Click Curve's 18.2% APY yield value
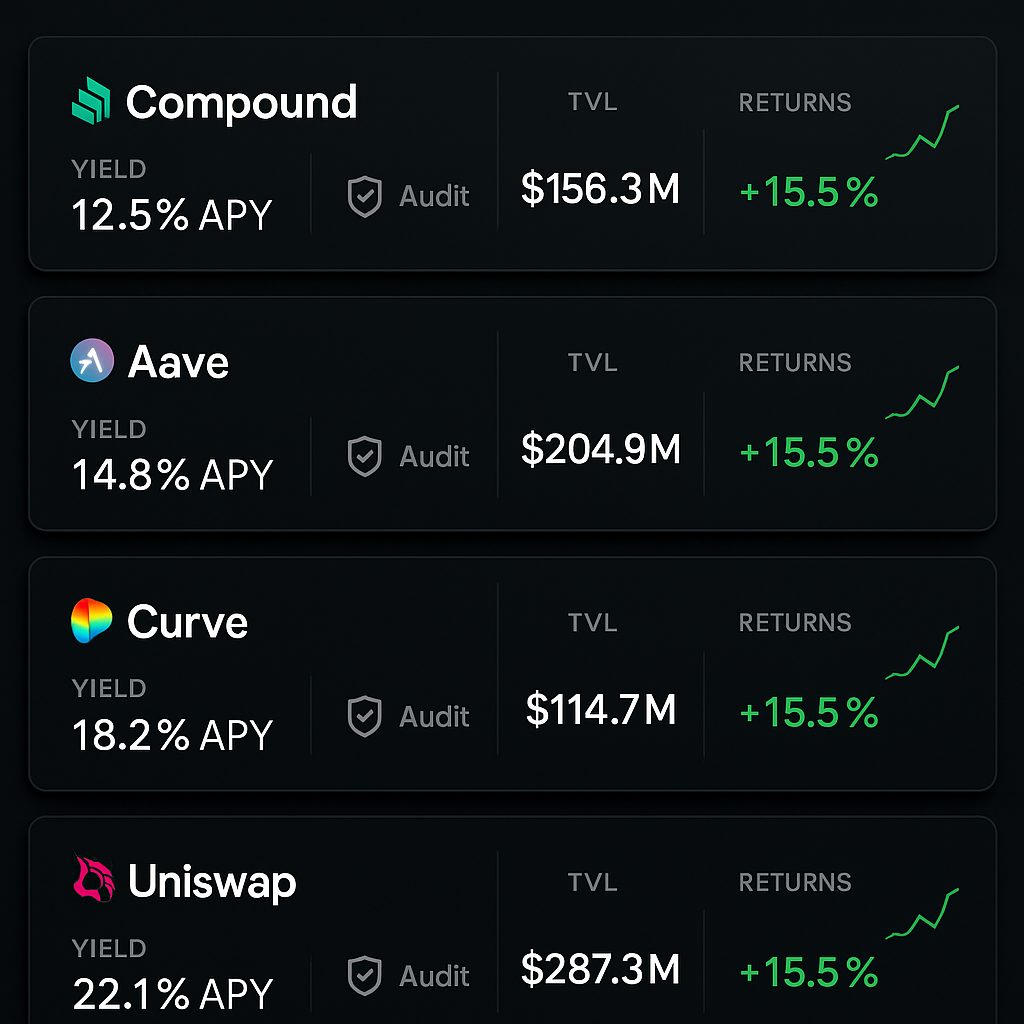 [x=172, y=735]
